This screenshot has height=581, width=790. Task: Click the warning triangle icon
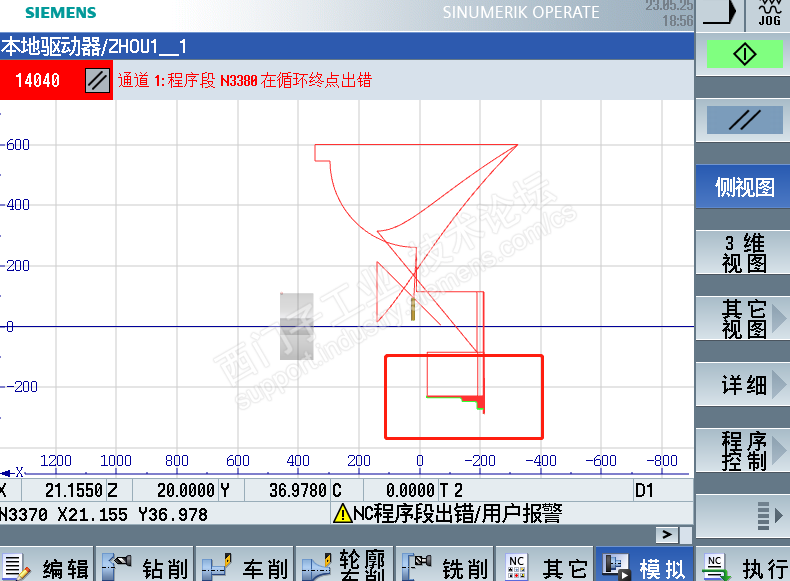point(343,514)
